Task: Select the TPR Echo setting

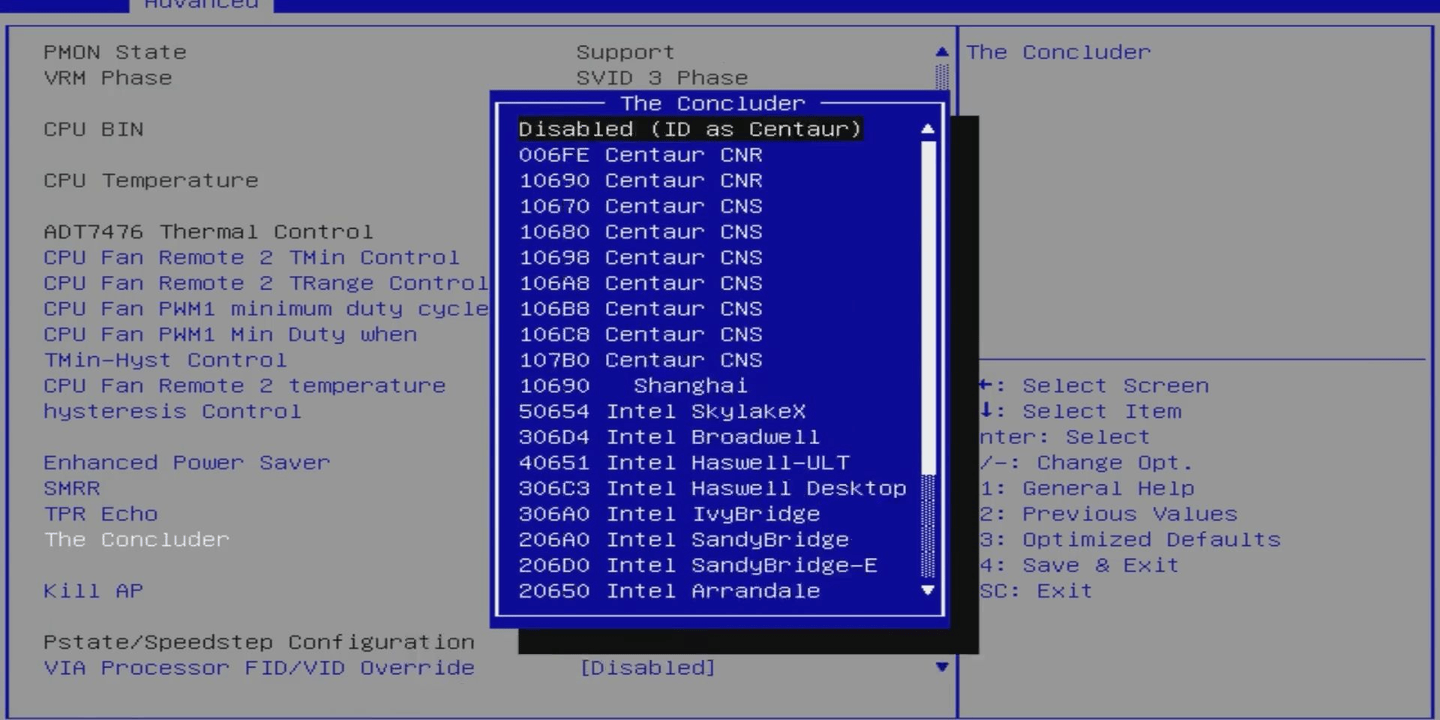Action: [101, 514]
